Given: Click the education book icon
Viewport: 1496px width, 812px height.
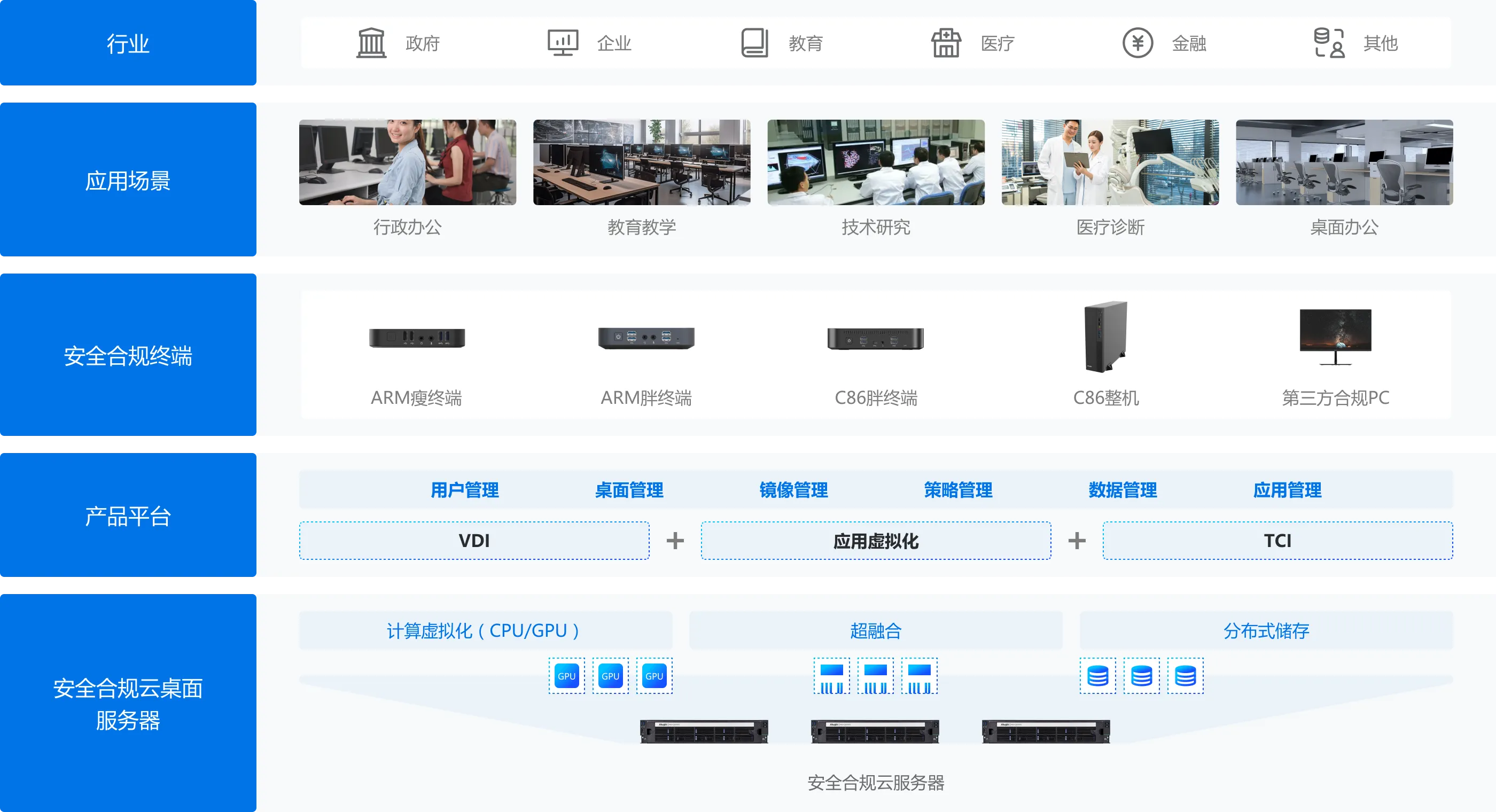Looking at the screenshot, I should 754,43.
